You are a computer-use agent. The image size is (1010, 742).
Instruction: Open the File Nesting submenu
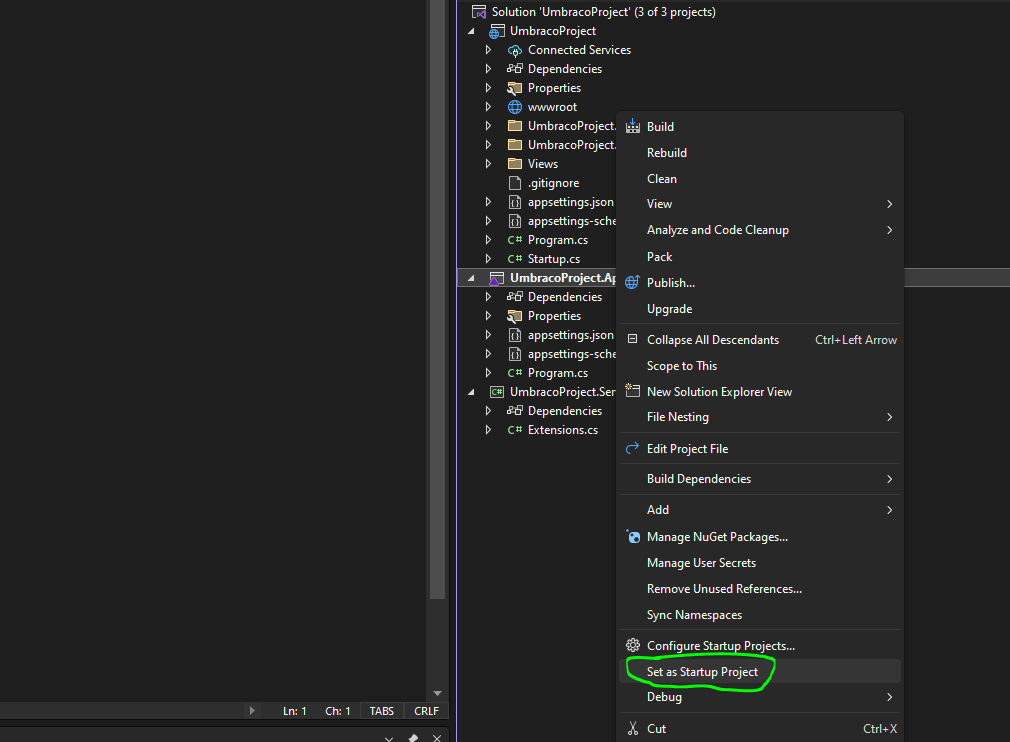point(759,417)
